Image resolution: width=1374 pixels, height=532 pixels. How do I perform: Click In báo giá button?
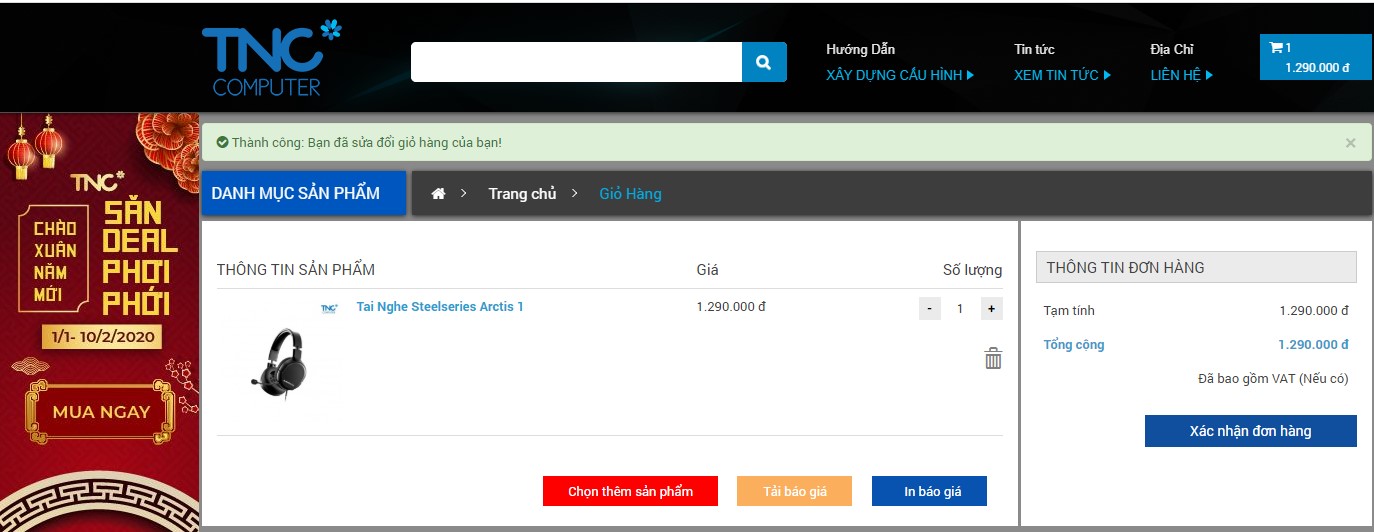tap(930, 491)
